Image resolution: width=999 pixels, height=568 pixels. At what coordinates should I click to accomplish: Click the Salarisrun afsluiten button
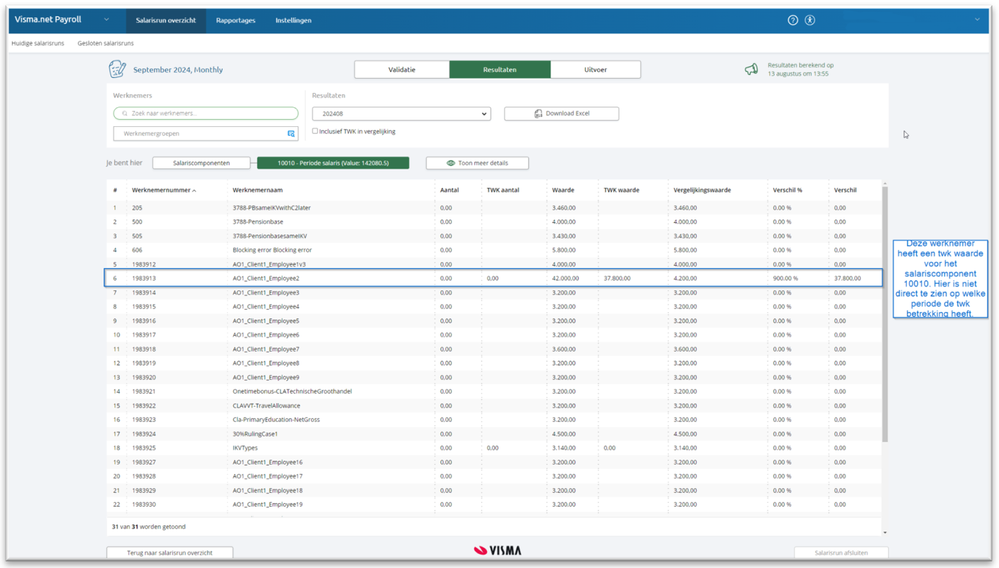[841, 553]
